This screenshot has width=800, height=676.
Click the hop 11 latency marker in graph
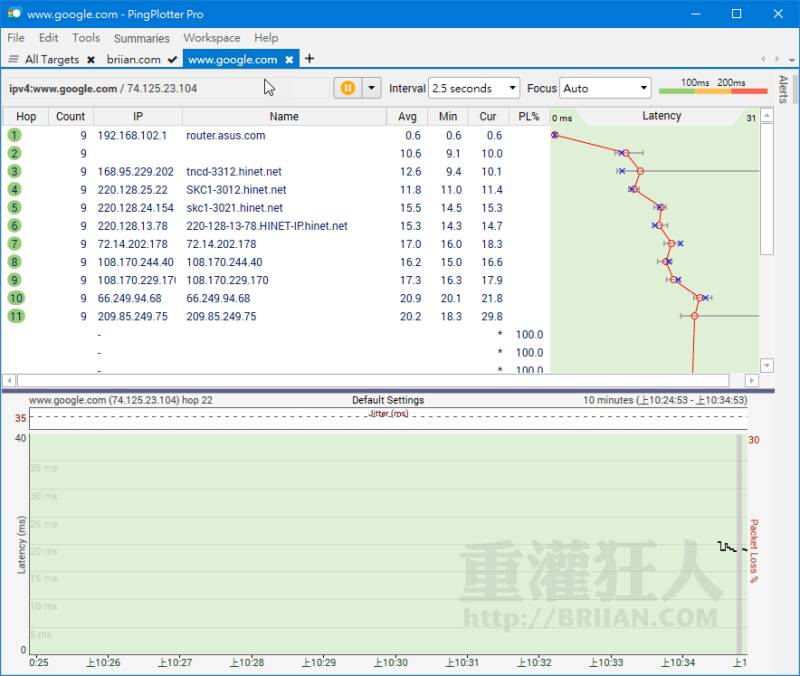coord(694,316)
